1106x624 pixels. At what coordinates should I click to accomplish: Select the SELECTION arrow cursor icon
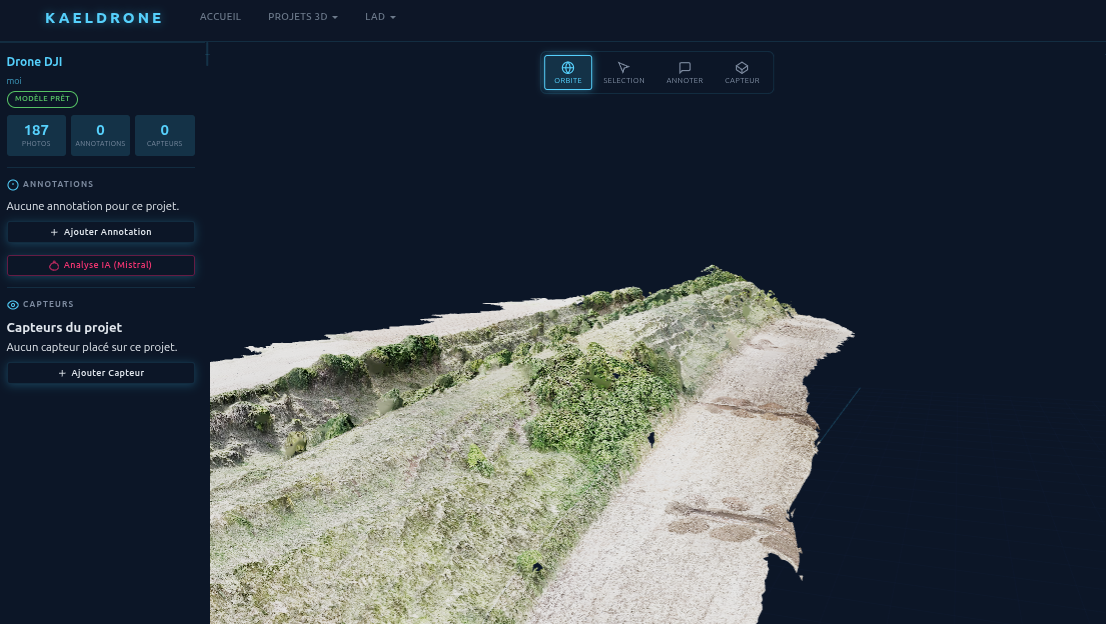[x=623, y=67]
